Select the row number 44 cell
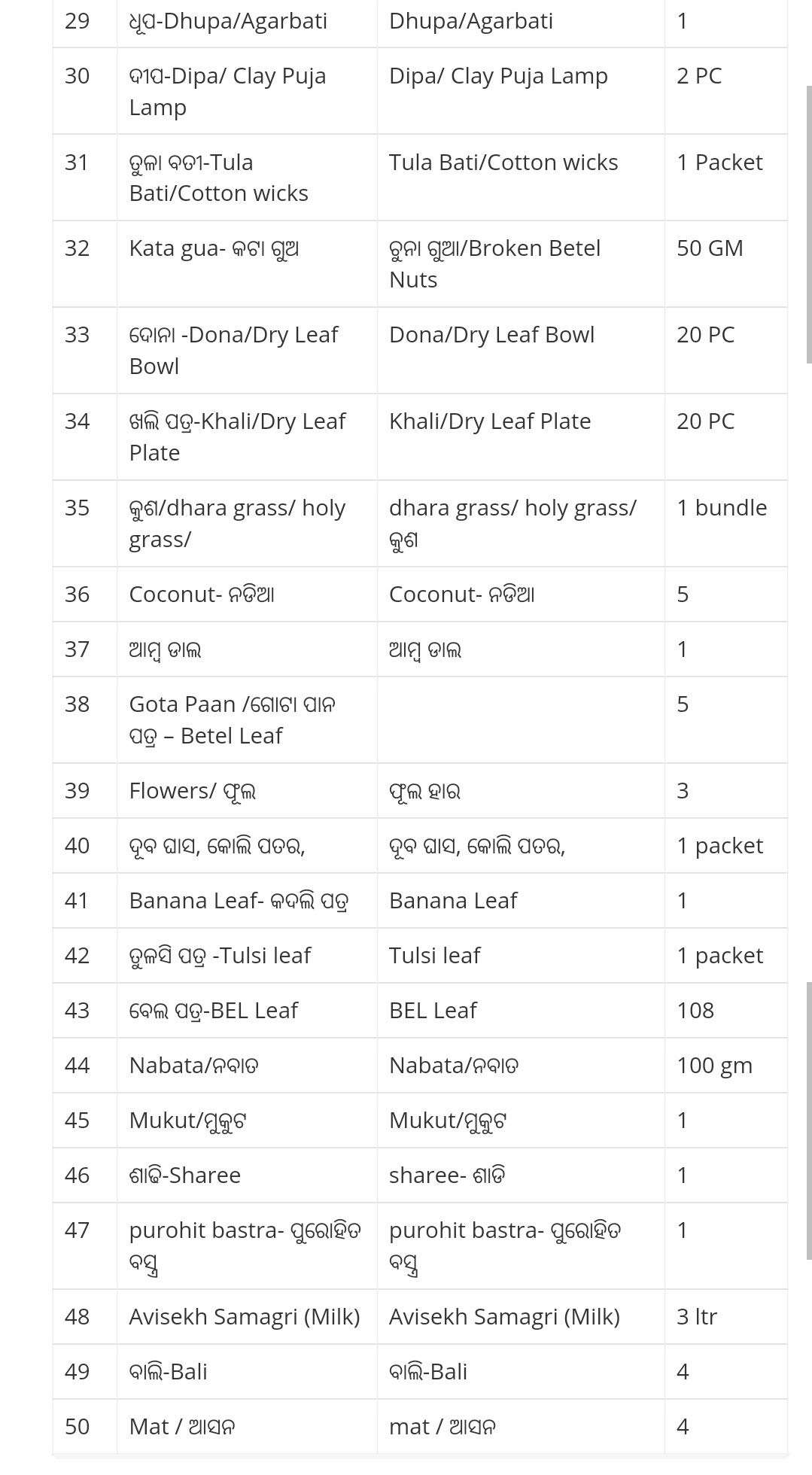 (x=78, y=1065)
